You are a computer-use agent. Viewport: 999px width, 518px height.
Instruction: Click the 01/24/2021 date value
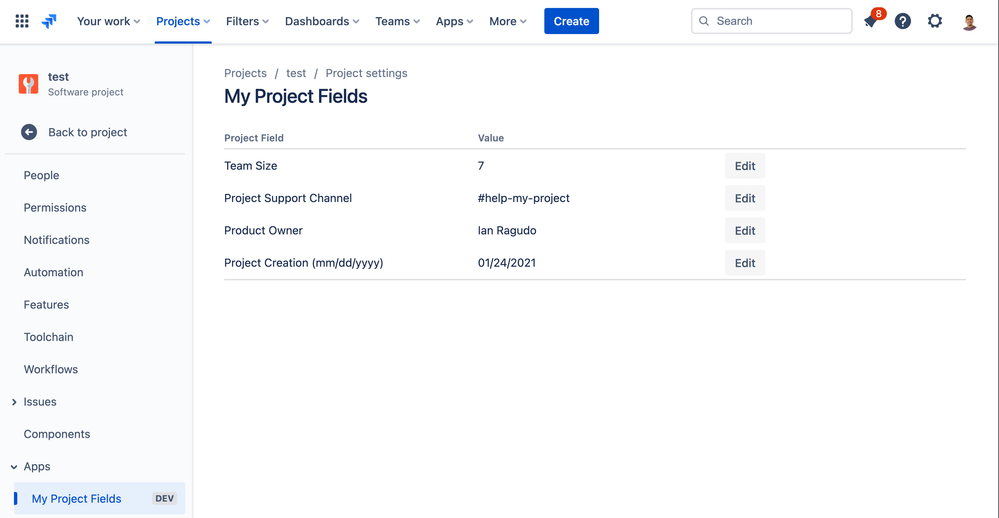(x=507, y=263)
